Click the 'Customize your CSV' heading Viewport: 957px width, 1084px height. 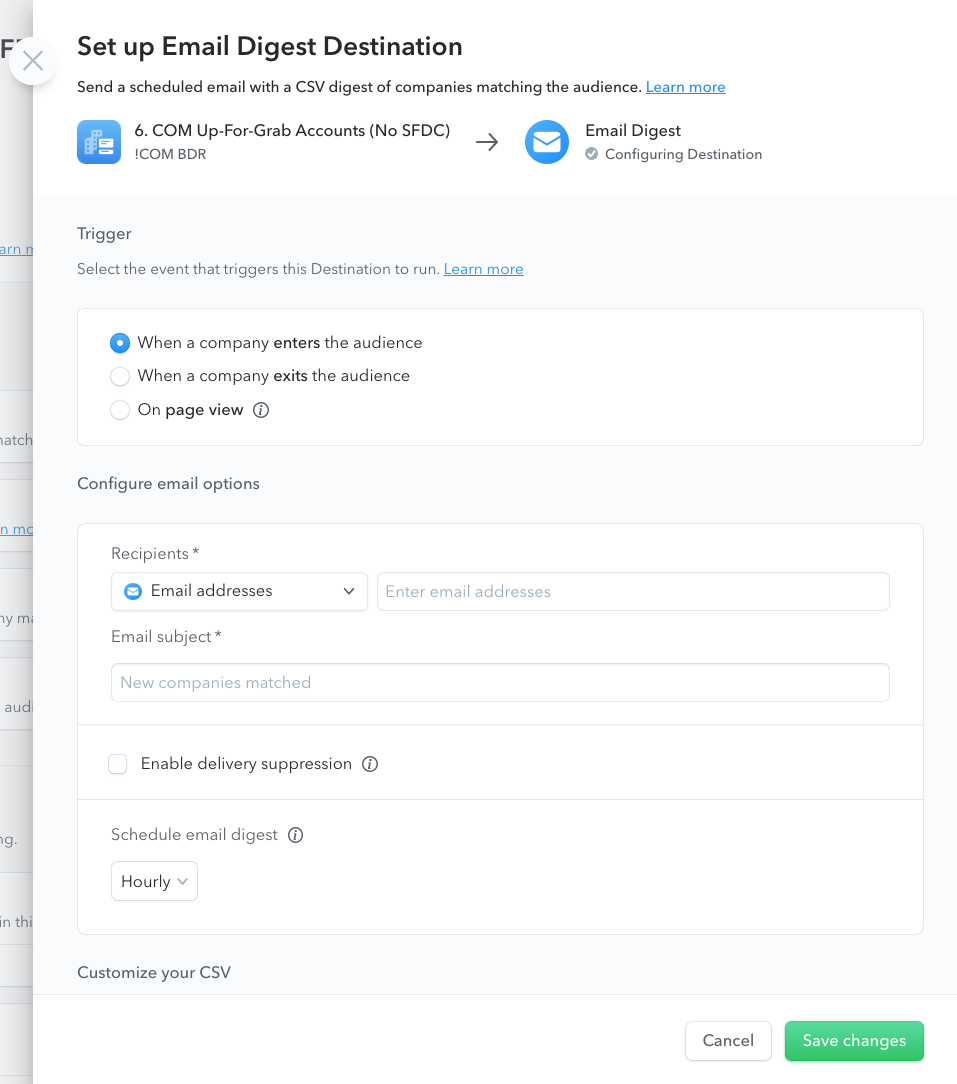pos(154,973)
